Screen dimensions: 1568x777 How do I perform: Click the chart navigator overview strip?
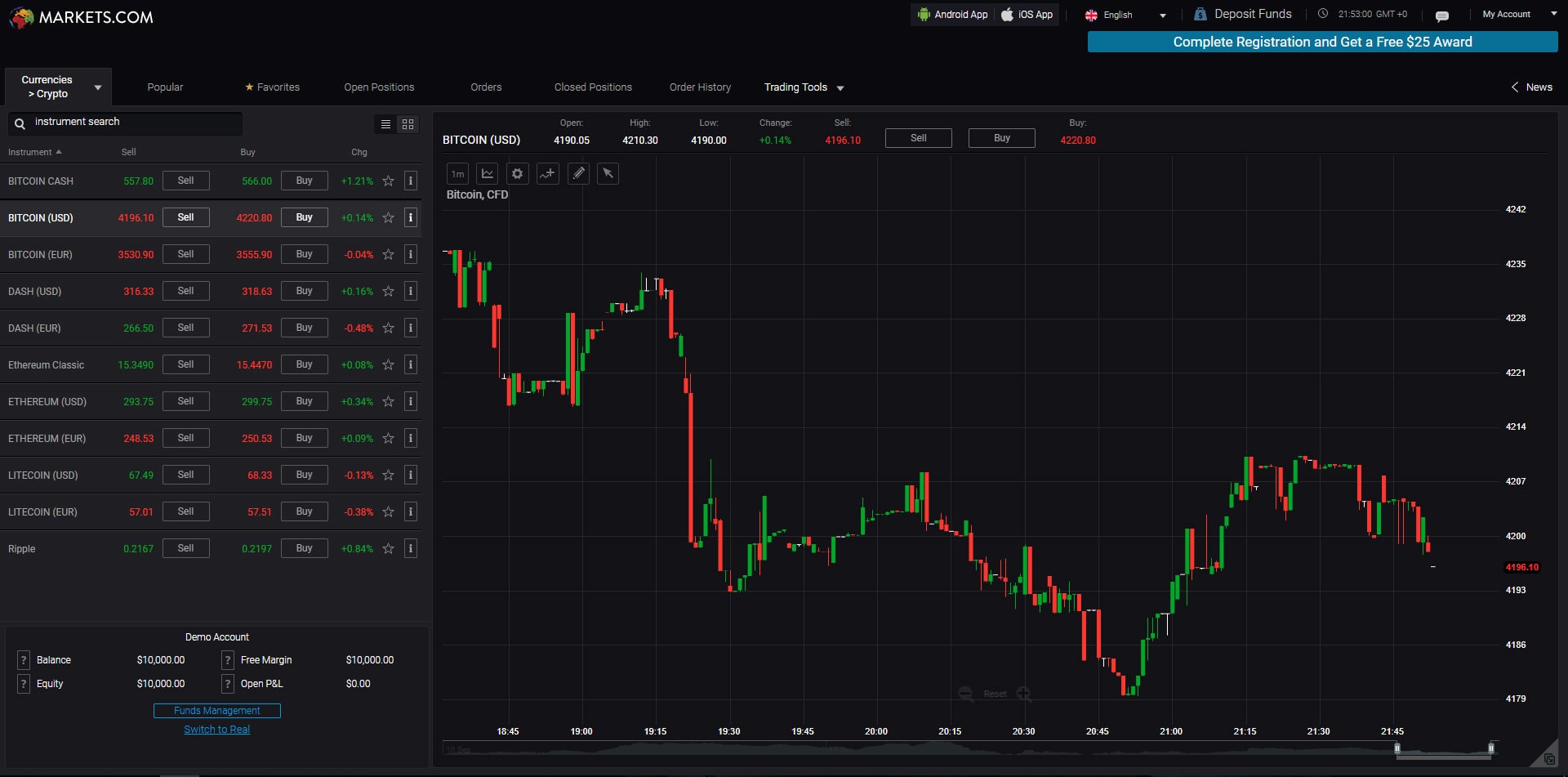coord(970,748)
